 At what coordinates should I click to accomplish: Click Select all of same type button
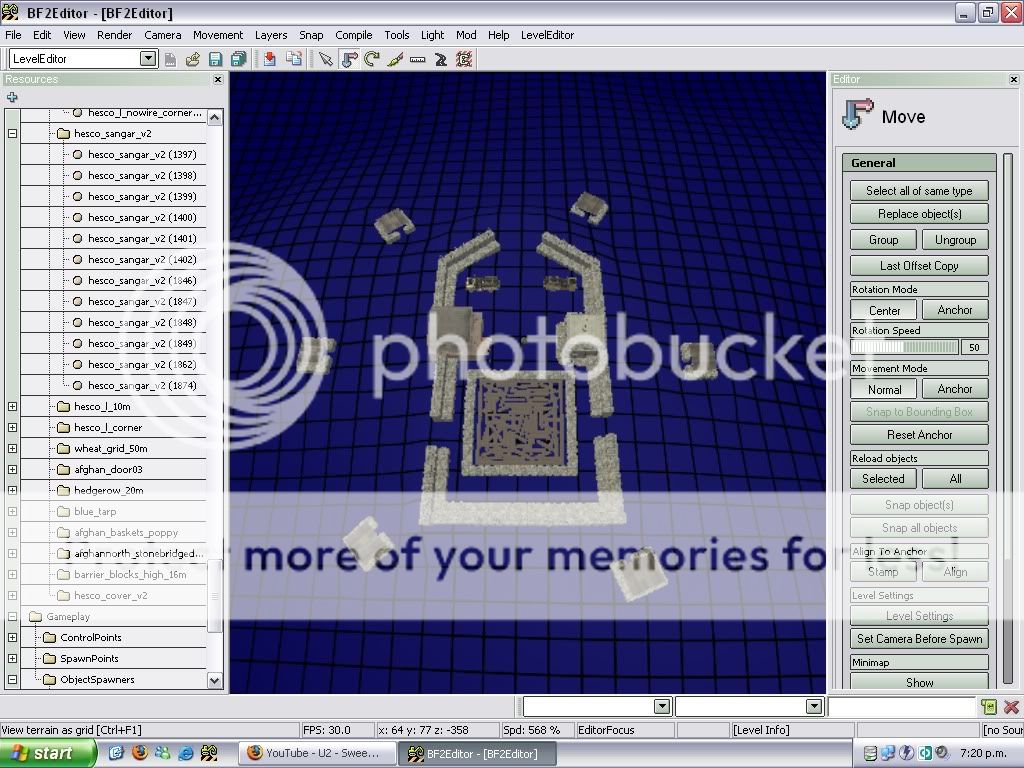pyautogui.click(x=918, y=191)
